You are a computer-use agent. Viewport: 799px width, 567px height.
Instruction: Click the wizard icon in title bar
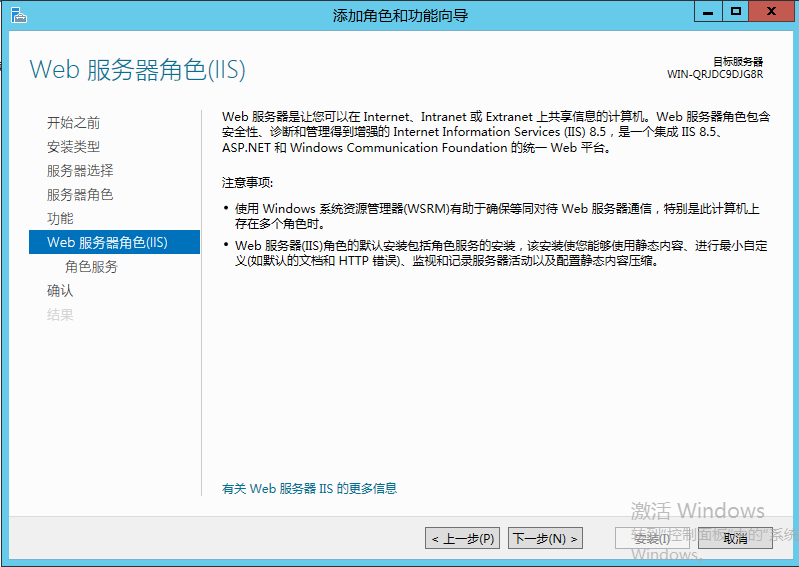pyautogui.click(x=18, y=15)
